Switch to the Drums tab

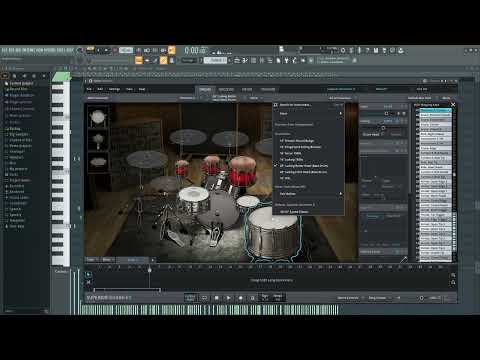pyautogui.click(x=205, y=89)
